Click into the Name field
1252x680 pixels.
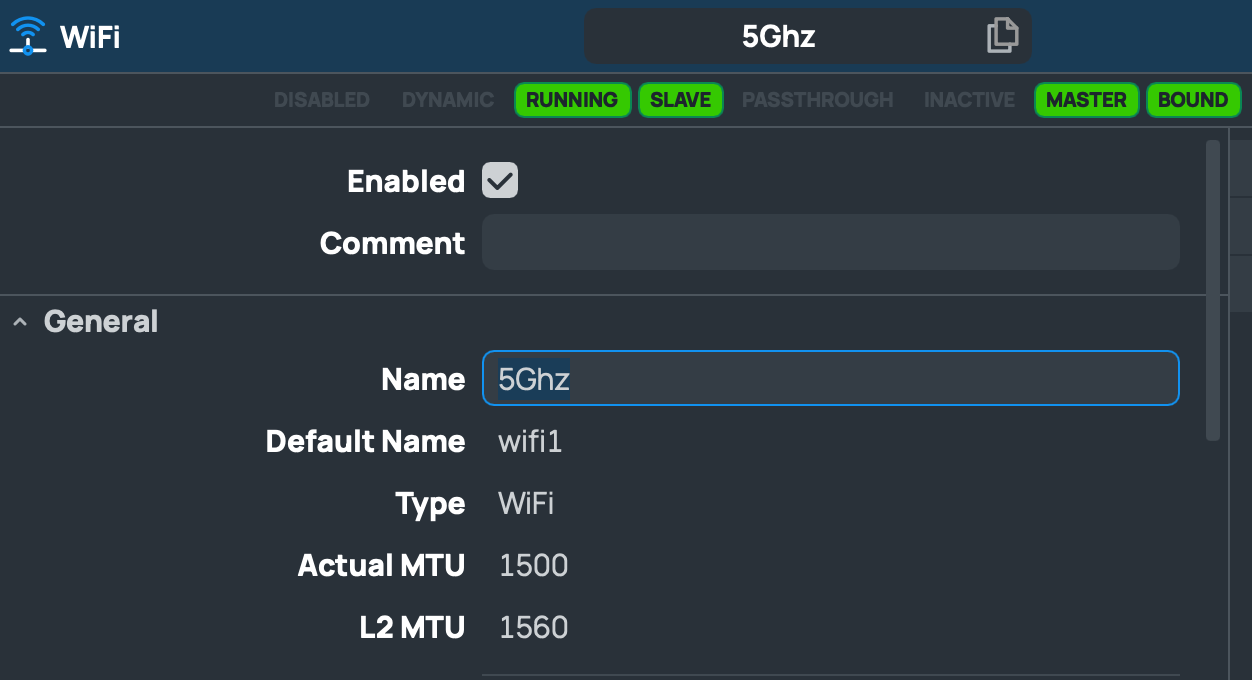(831, 378)
